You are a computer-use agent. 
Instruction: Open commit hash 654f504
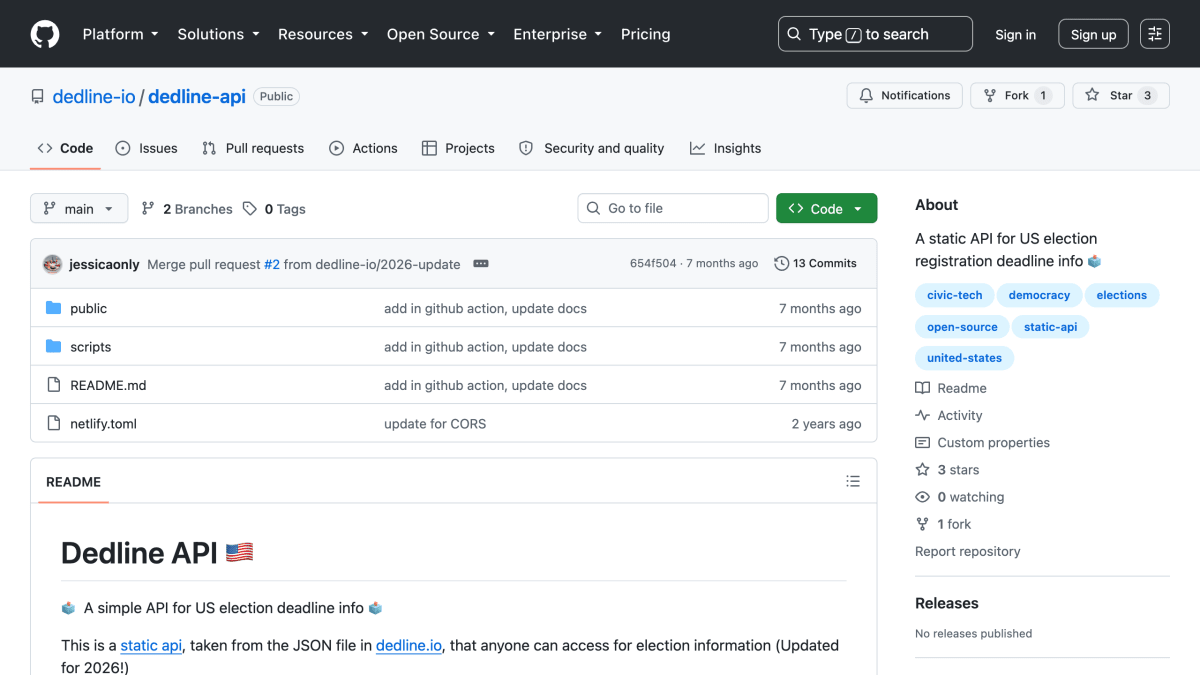click(x=654, y=264)
